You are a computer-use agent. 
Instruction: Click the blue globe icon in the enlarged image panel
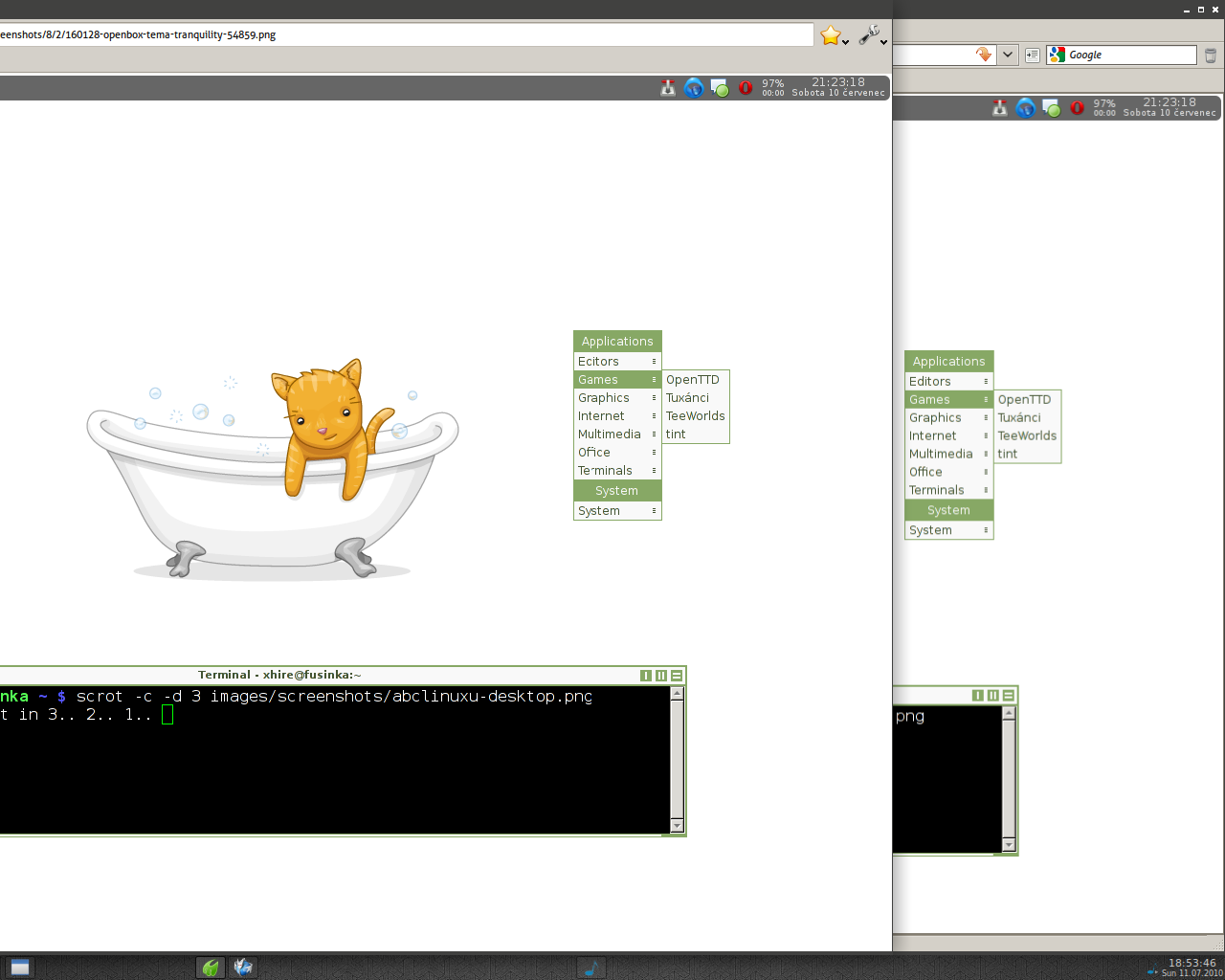(694, 88)
